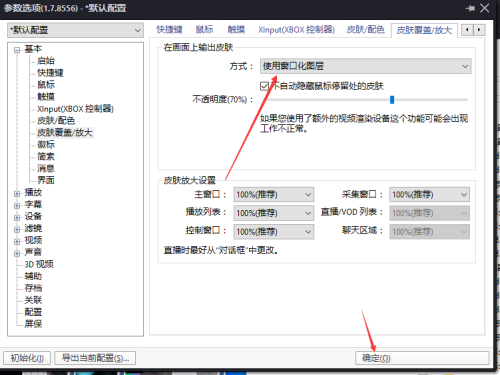Click the 不透明度 slider handle
This screenshot has height=375, width=500.
[392, 99]
